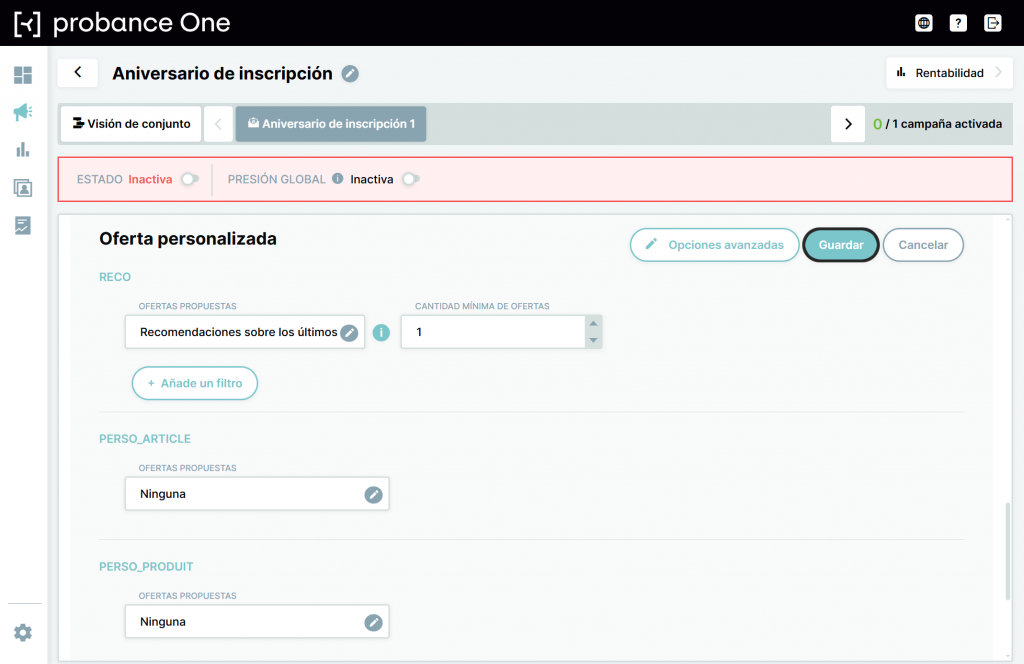Viewport: 1024px width, 664px height.
Task: Click the Guardar button
Action: (840, 245)
